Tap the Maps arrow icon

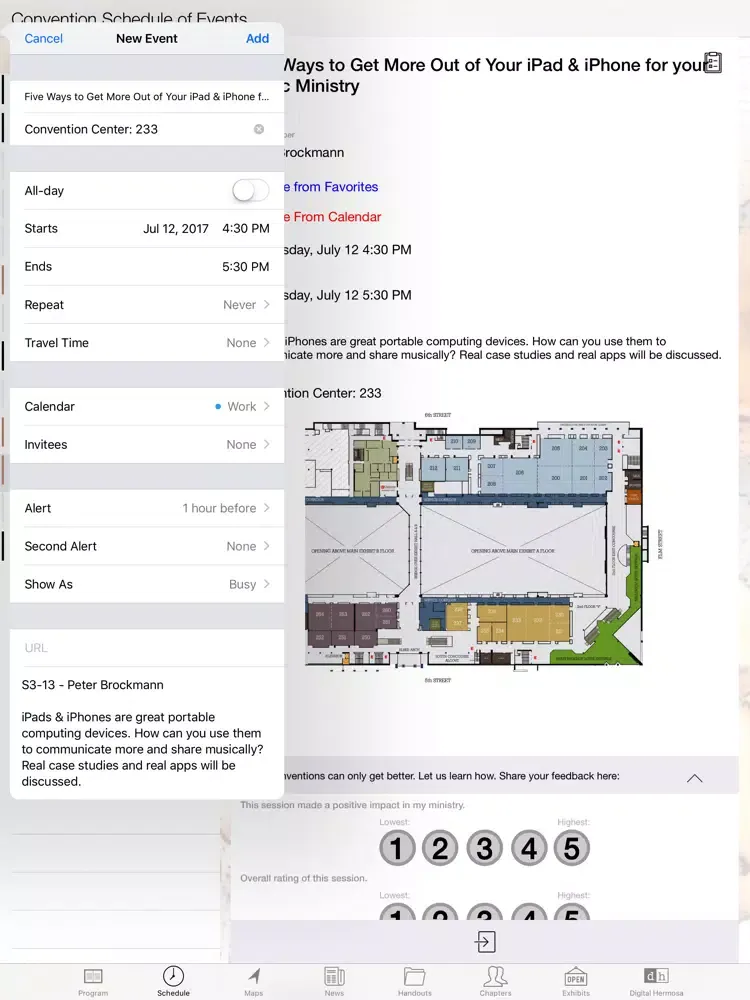254,976
